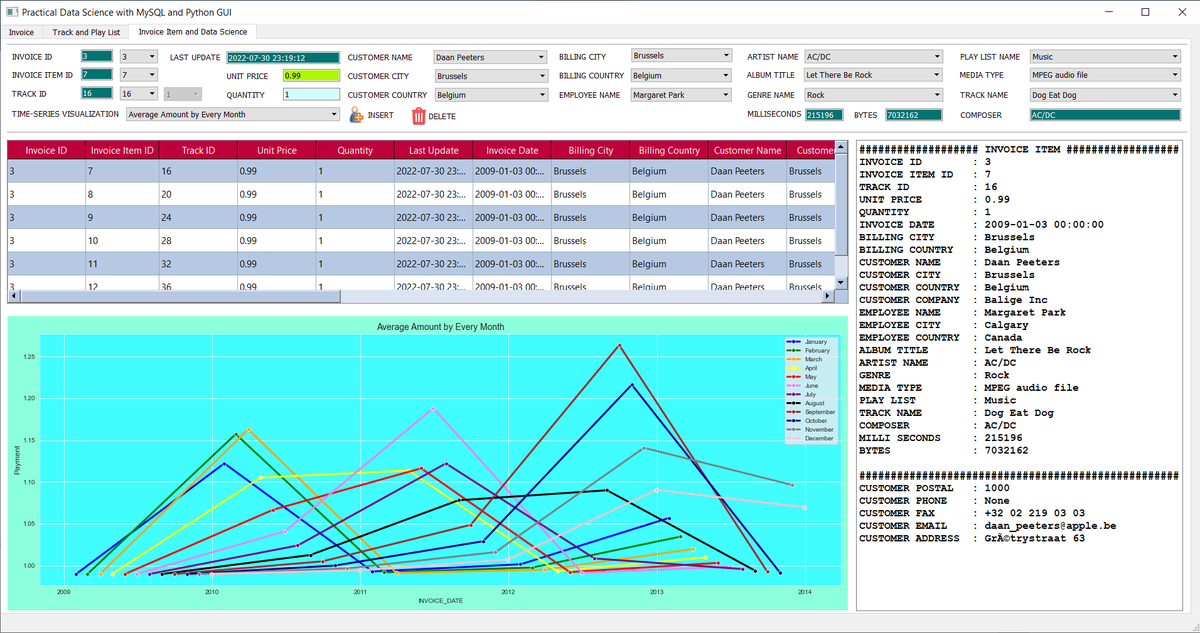
Task: Switch to the Invoice tab
Action: (21, 32)
